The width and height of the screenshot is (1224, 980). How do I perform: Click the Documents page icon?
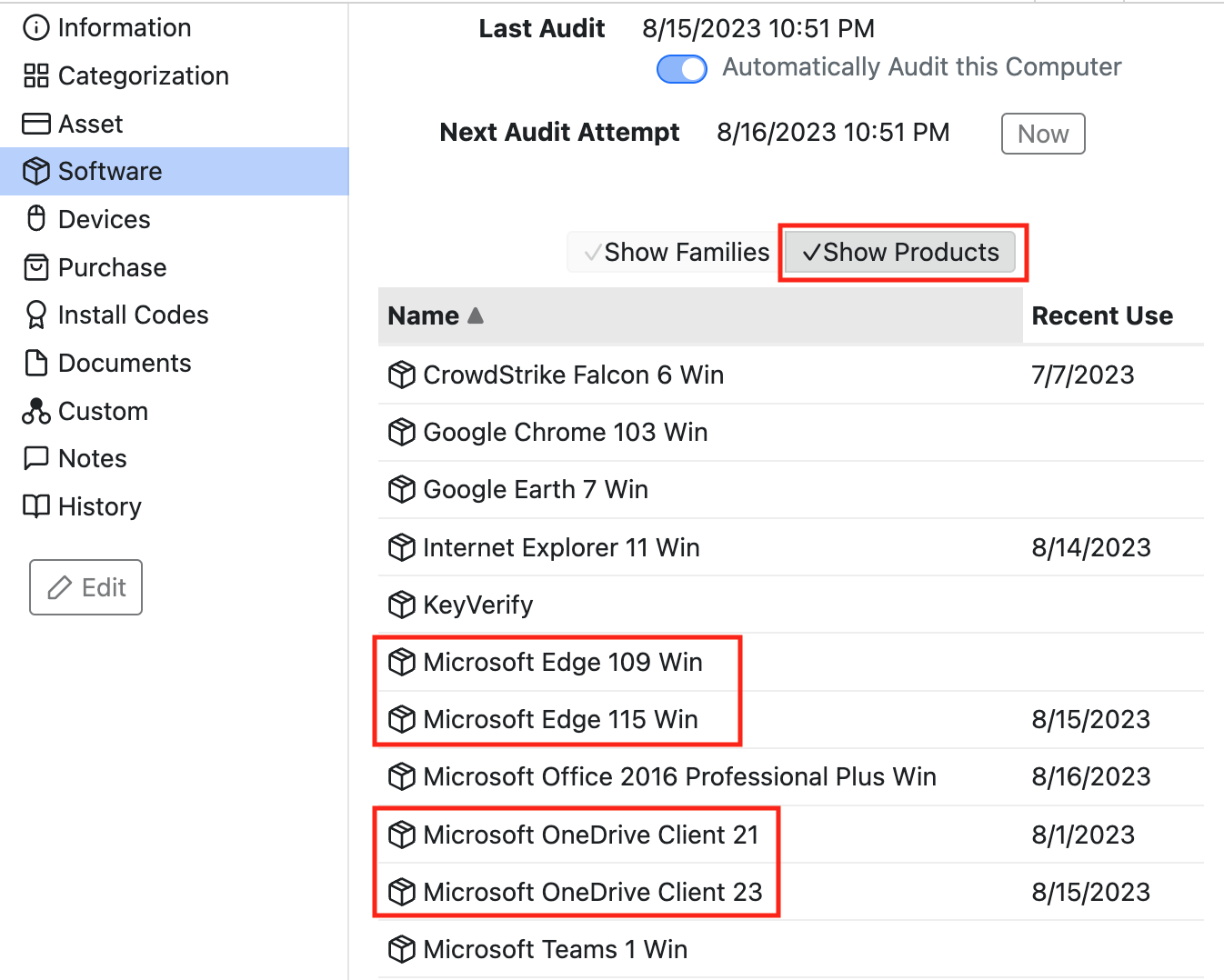(x=35, y=363)
